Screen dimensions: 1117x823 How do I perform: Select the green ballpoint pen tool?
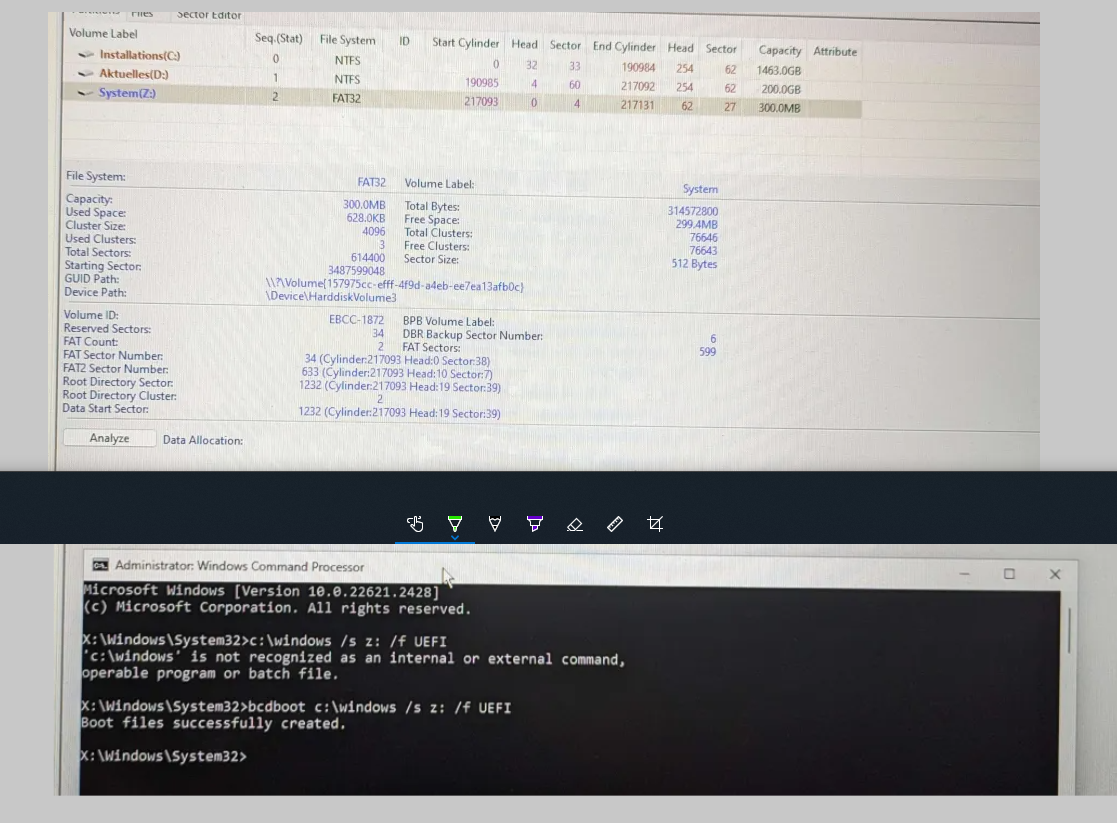click(454, 524)
